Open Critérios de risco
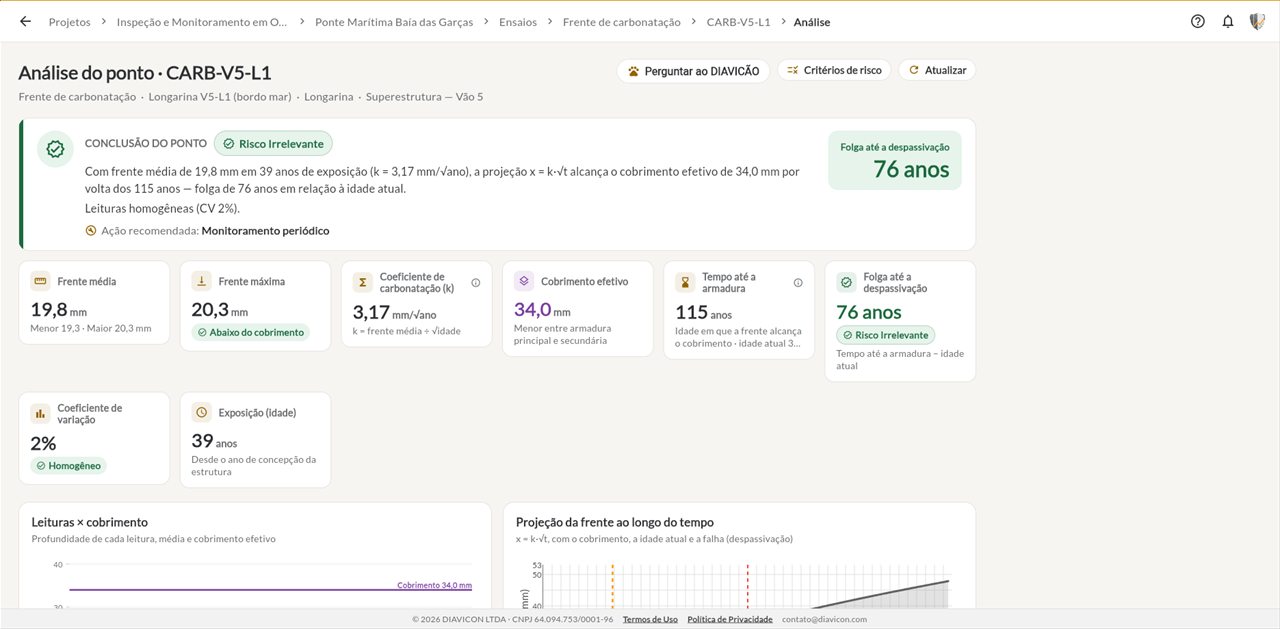The width and height of the screenshot is (1280, 629). tap(834, 71)
